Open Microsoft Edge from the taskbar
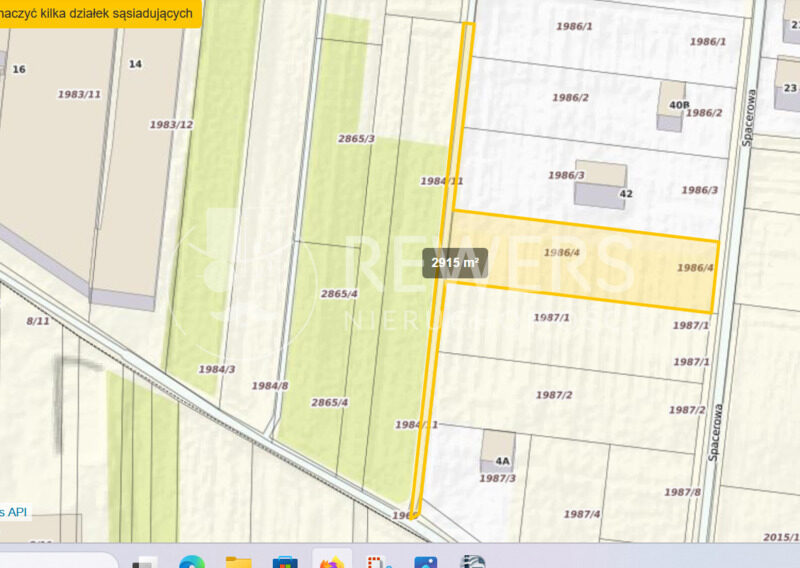The image size is (800, 568). (192, 562)
